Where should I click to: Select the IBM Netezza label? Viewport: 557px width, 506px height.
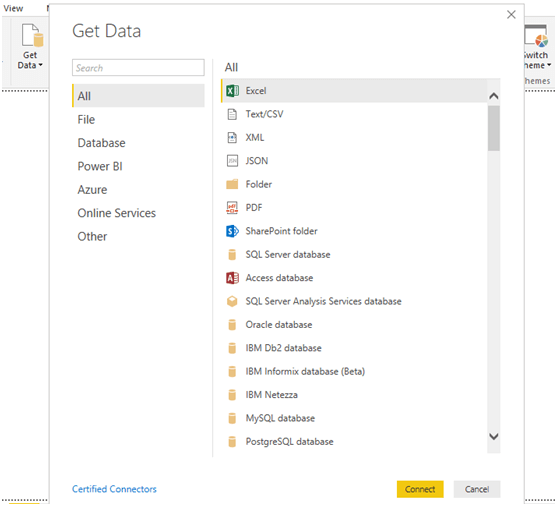pyautogui.click(x=272, y=395)
